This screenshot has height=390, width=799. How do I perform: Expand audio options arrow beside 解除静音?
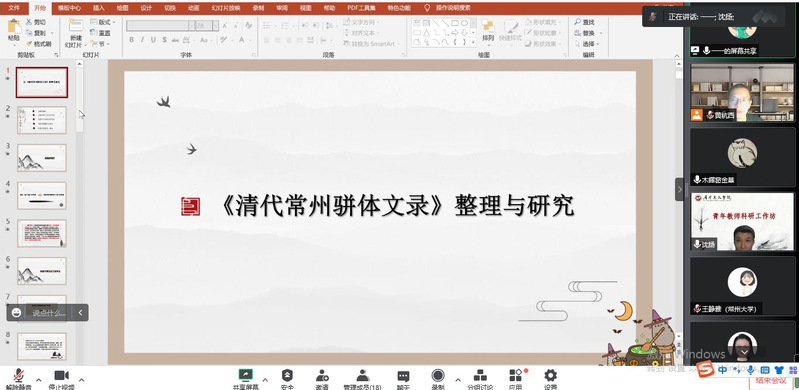click(x=39, y=380)
